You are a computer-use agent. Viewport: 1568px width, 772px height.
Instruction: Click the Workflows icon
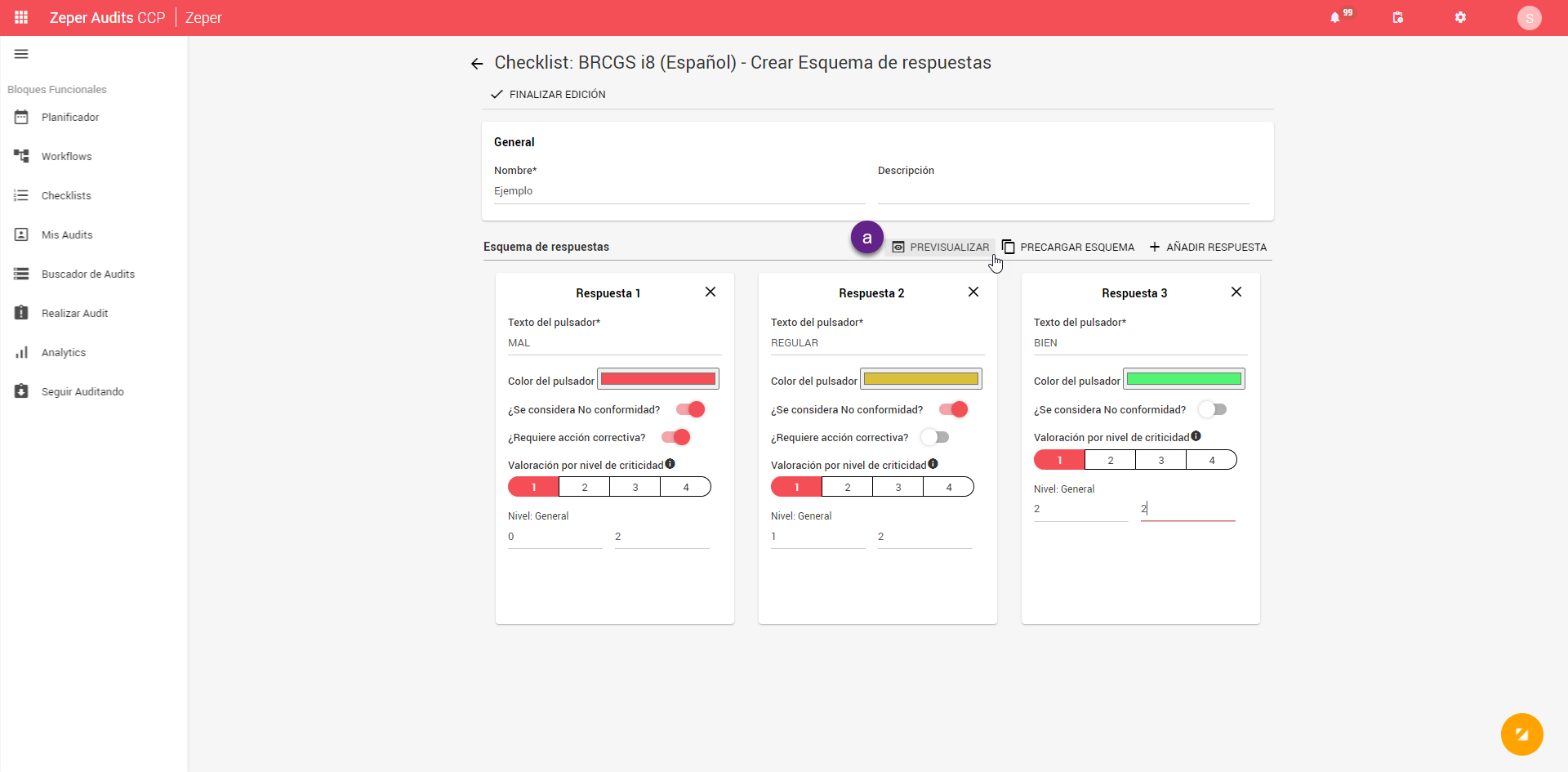21,156
